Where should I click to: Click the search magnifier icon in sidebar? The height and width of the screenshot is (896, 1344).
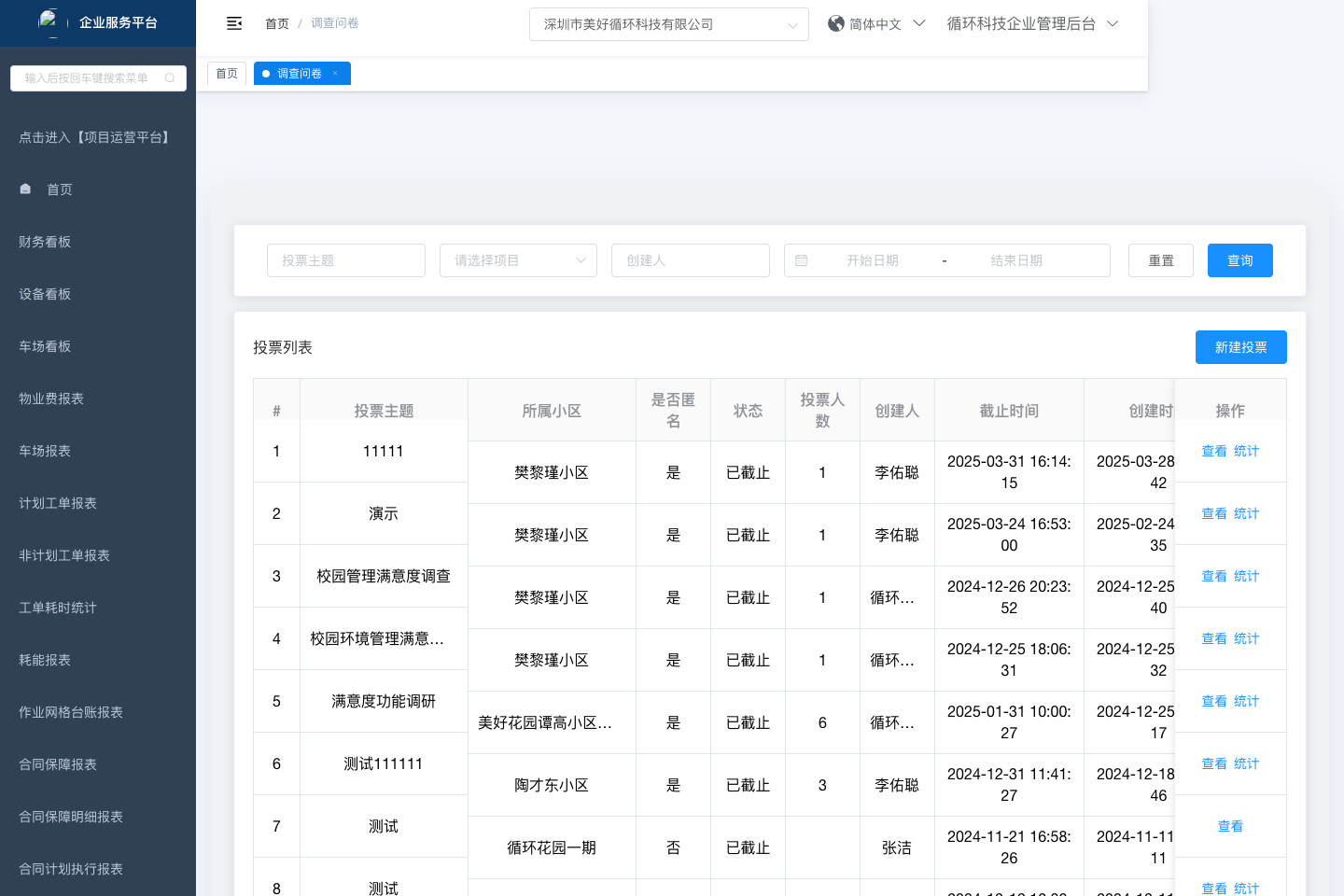pyautogui.click(x=170, y=78)
